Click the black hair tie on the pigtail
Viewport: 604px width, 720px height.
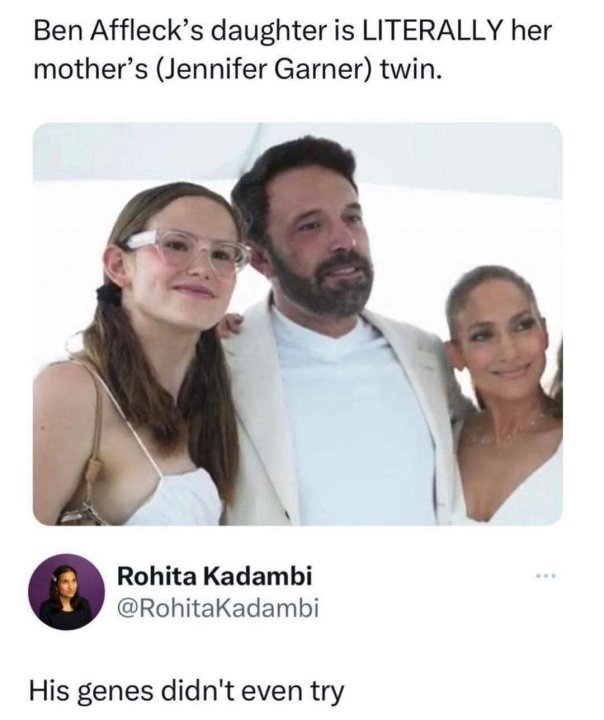(109, 294)
